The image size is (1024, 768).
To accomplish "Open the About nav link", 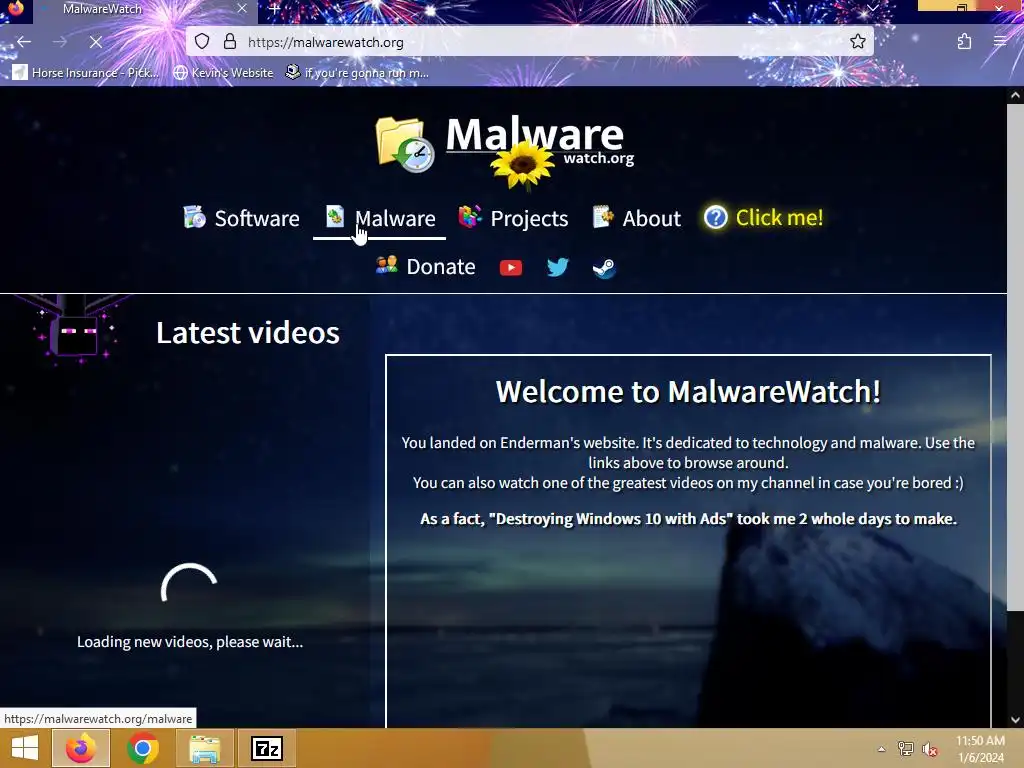I will 637,218.
